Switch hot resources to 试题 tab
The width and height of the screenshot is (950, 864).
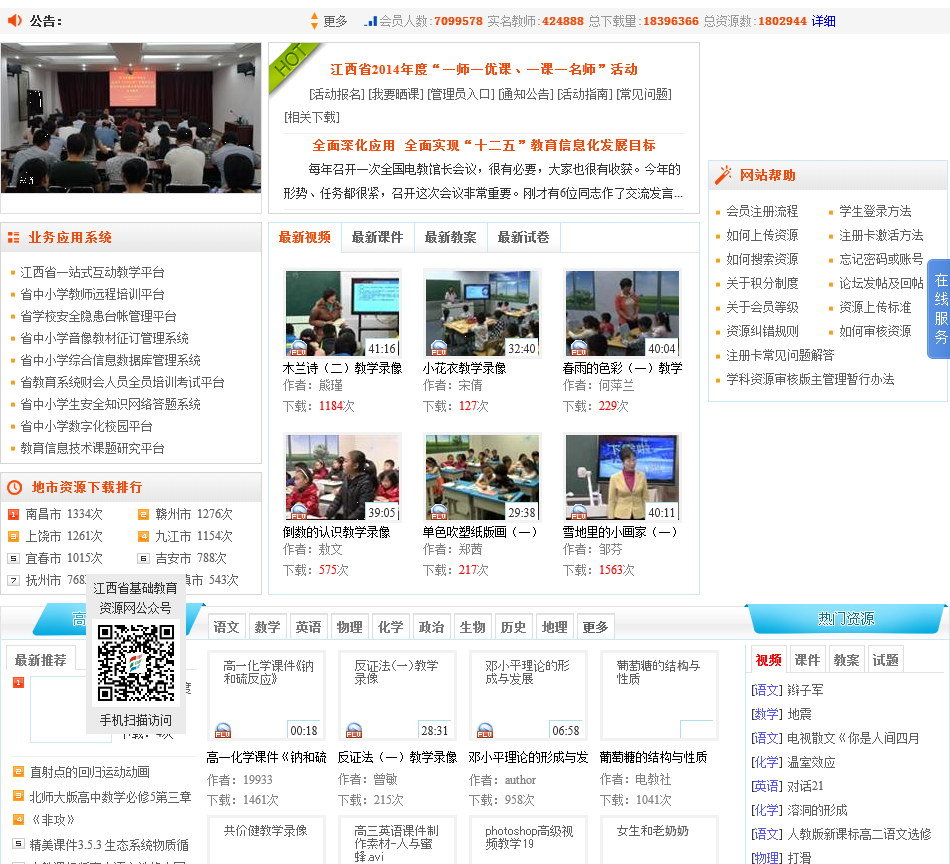[x=885, y=660]
